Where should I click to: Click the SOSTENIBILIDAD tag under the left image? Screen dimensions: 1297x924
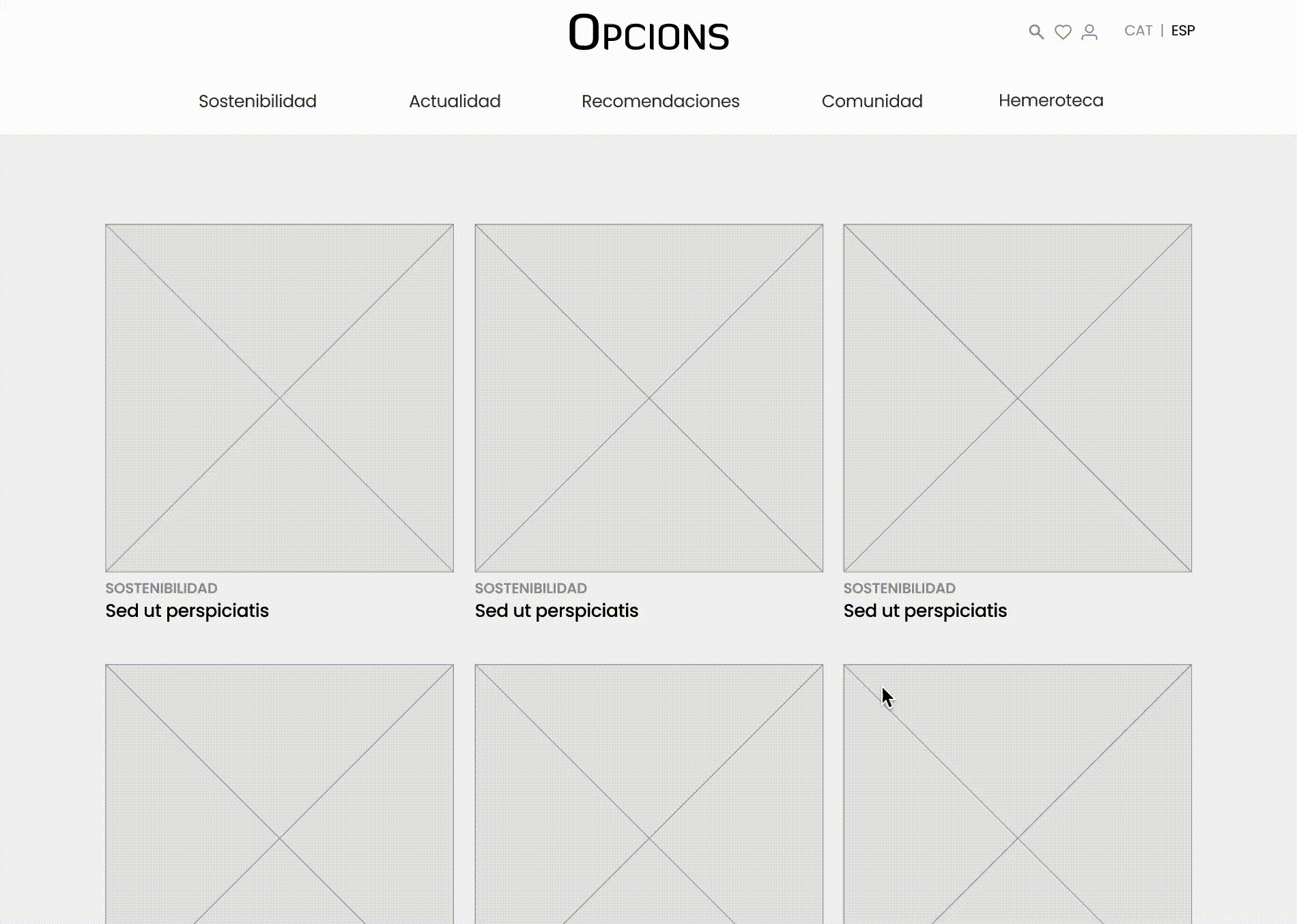point(161,588)
